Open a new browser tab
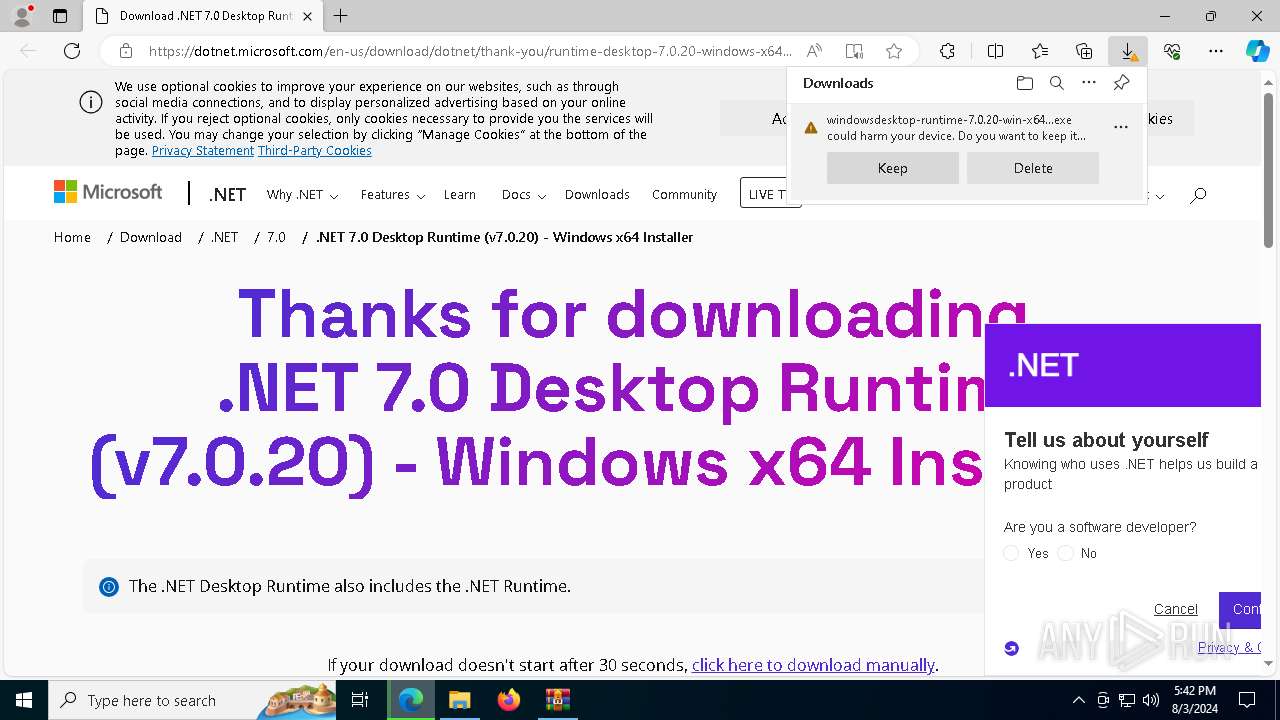1280x720 pixels. point(341,16)
